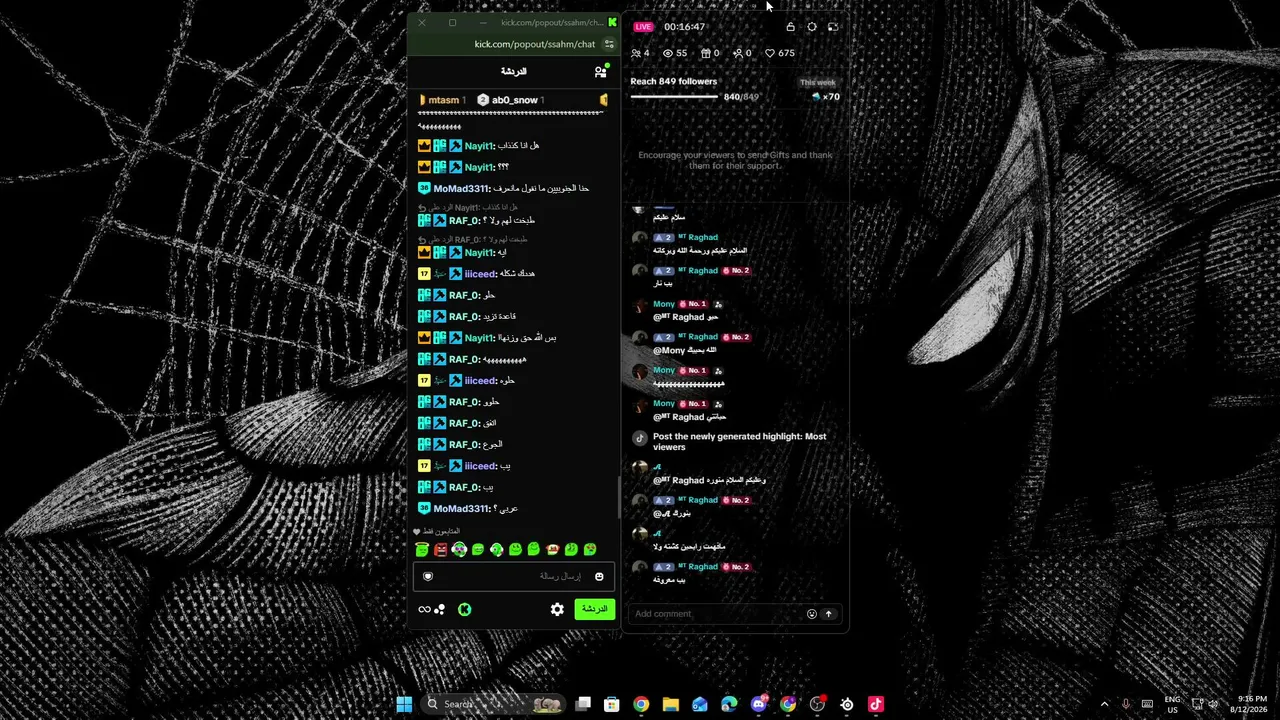Click the green Kick logo icon below chat
This screenshot has height=720, width=1280.
tap(465, 609)
